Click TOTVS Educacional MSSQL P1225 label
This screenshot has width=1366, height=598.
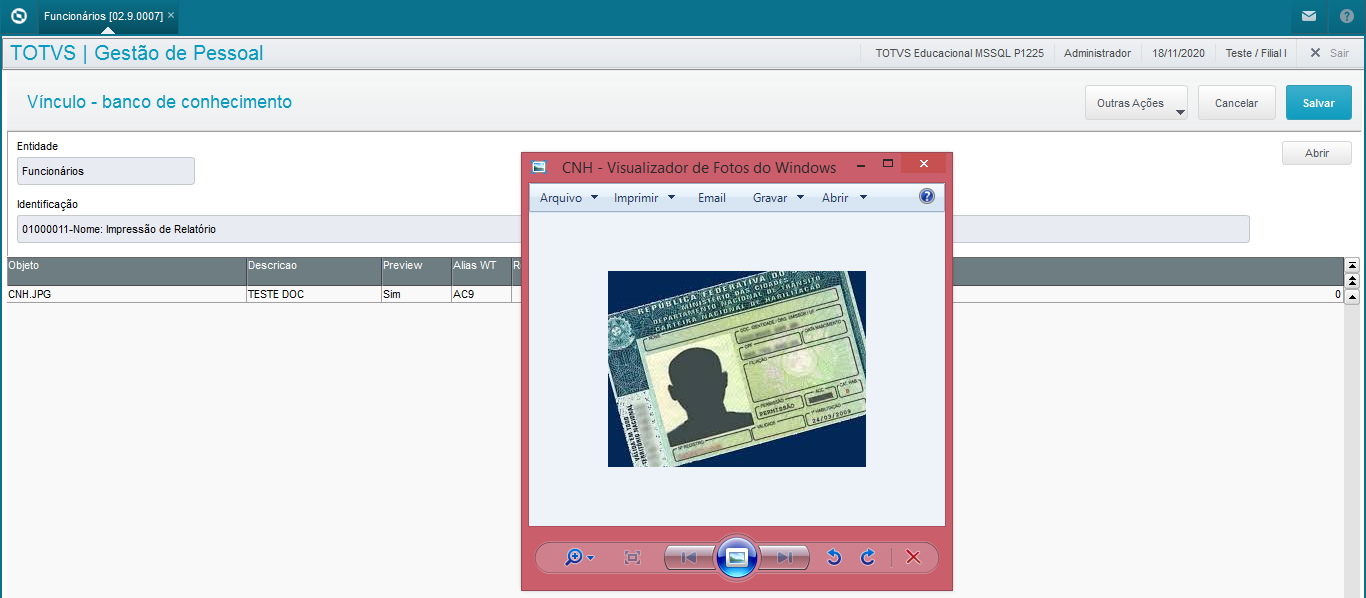[959, 53]
